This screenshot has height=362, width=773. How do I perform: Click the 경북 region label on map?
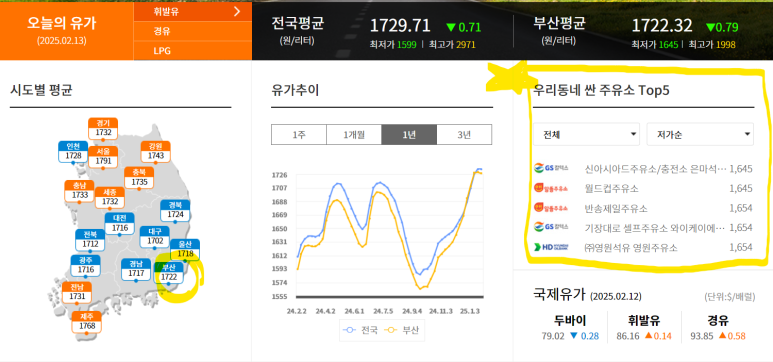tap(176, 211)
